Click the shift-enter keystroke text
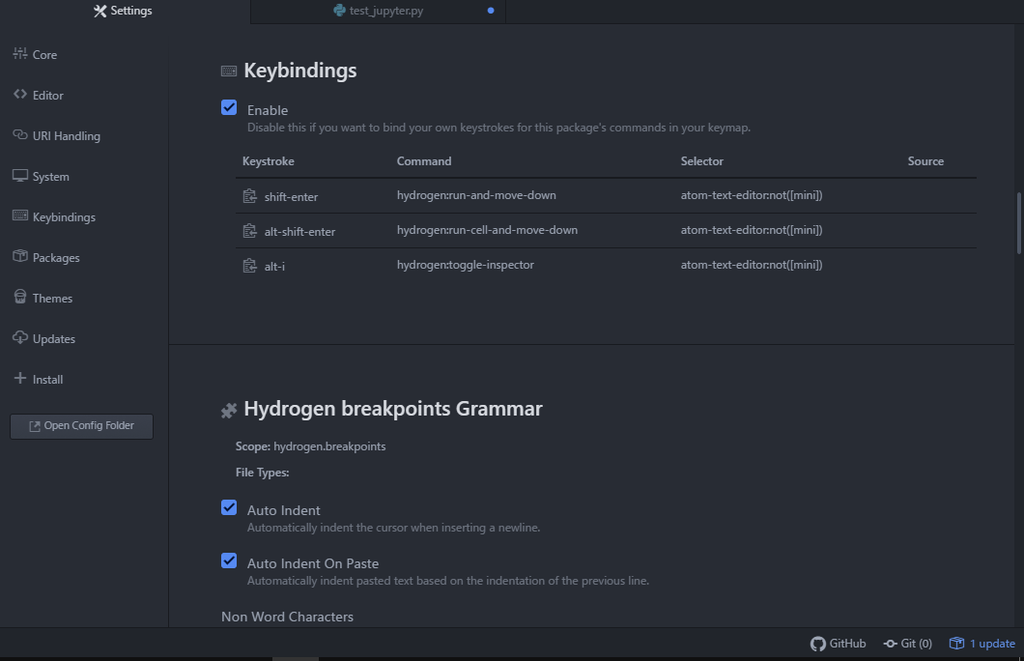This screenshot has height=661, width=1024. (291, 197)
